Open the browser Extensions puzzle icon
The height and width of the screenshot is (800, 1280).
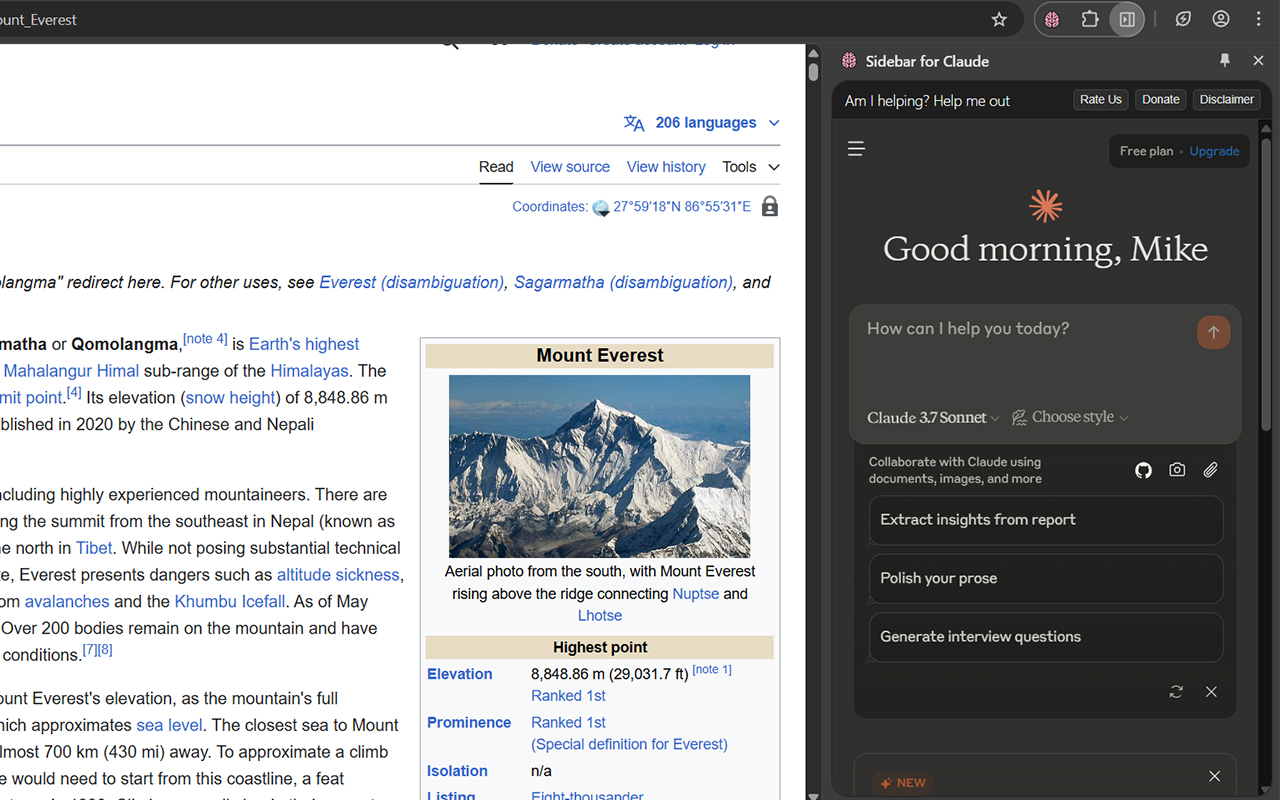click(1090, 19)
